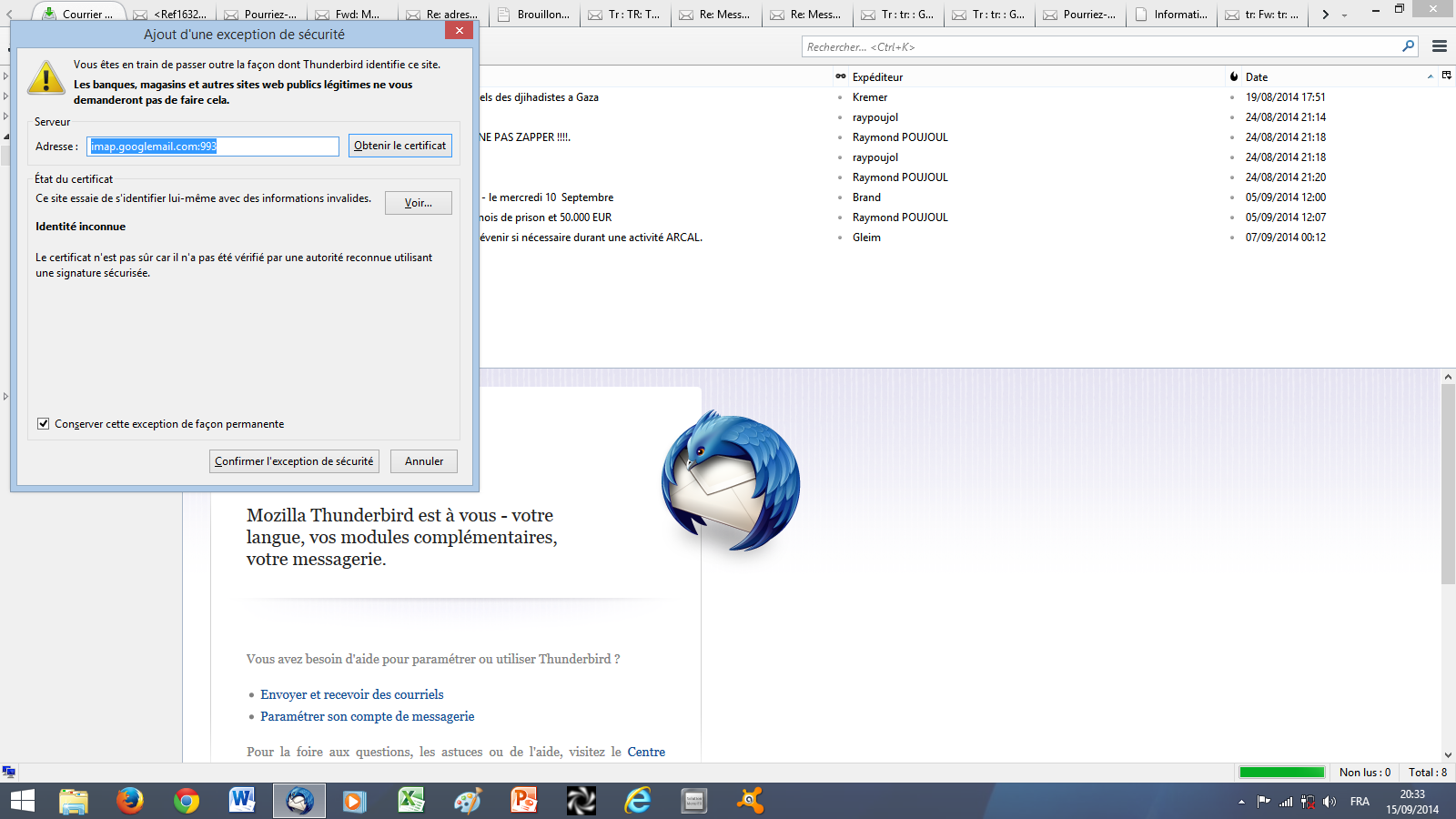Screen dimensions: 1456x819
Task: Click the volume speaker tray icon
Action: click(x=1330, y=802)
